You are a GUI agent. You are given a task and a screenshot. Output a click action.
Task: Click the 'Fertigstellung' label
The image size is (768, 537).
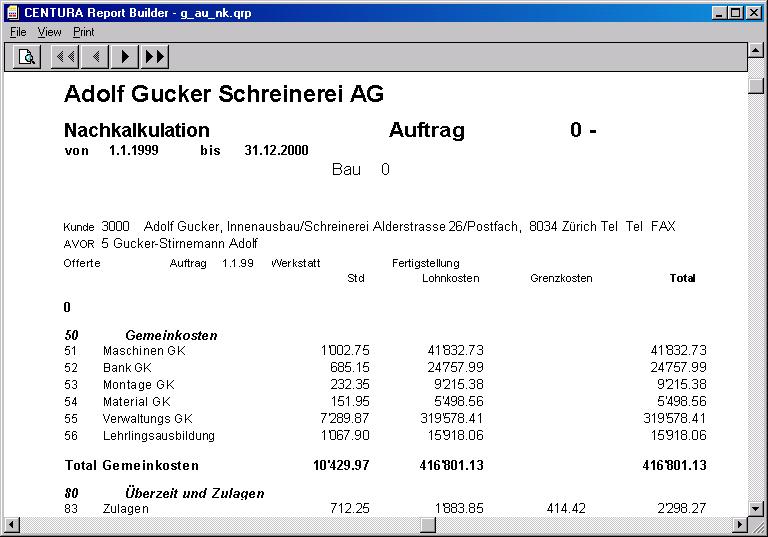(x=426, y=264)
